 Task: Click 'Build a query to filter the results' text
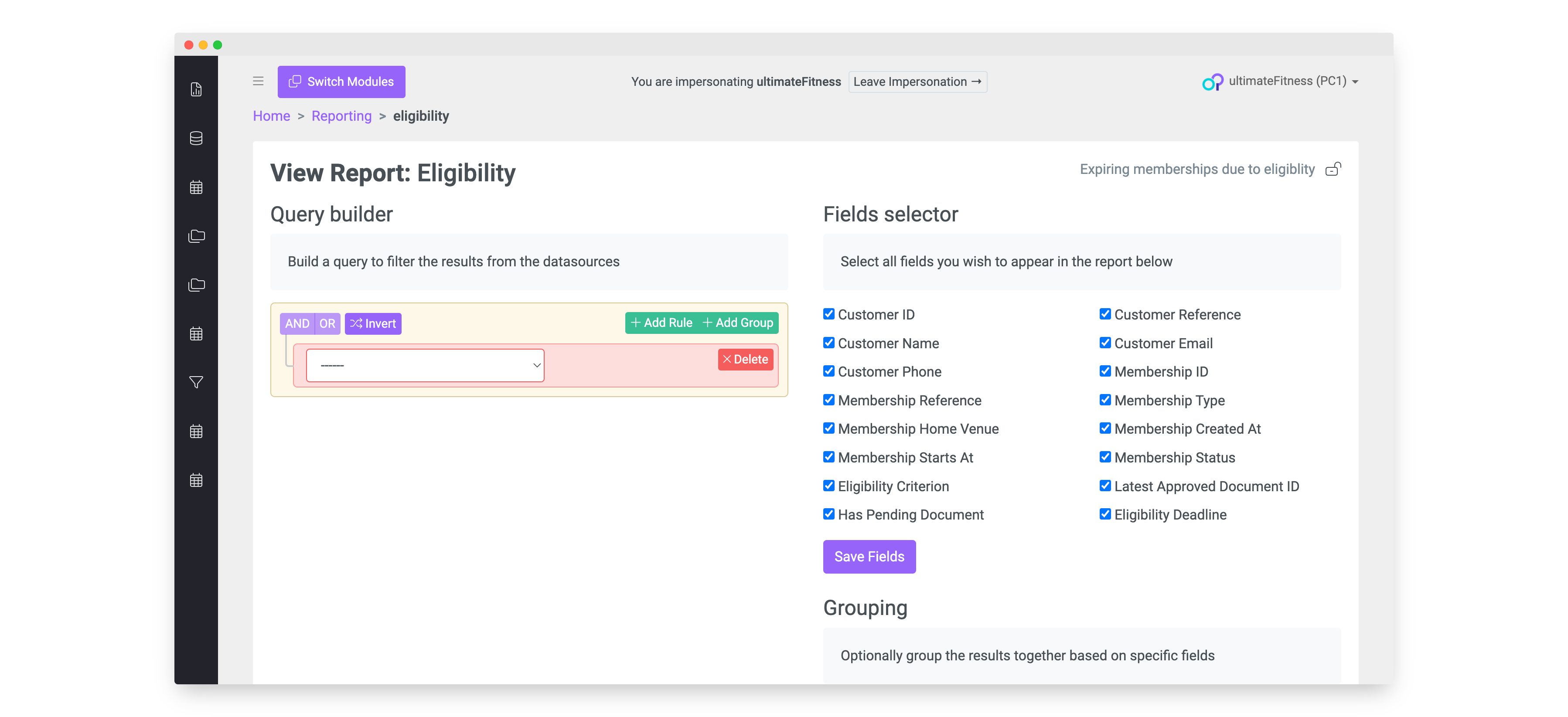(453, 262)
